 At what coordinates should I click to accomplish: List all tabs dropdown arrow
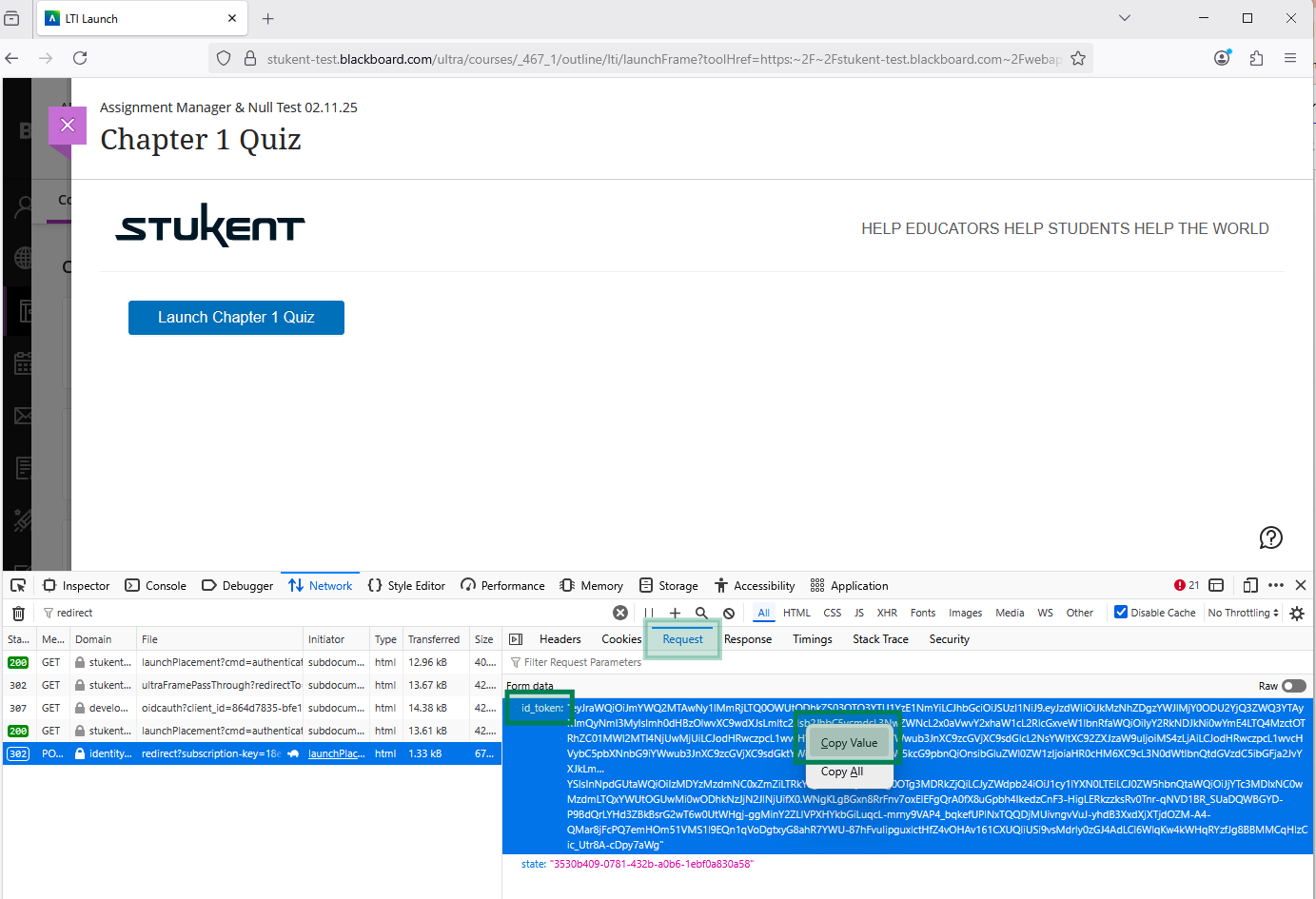(1125, 18)
